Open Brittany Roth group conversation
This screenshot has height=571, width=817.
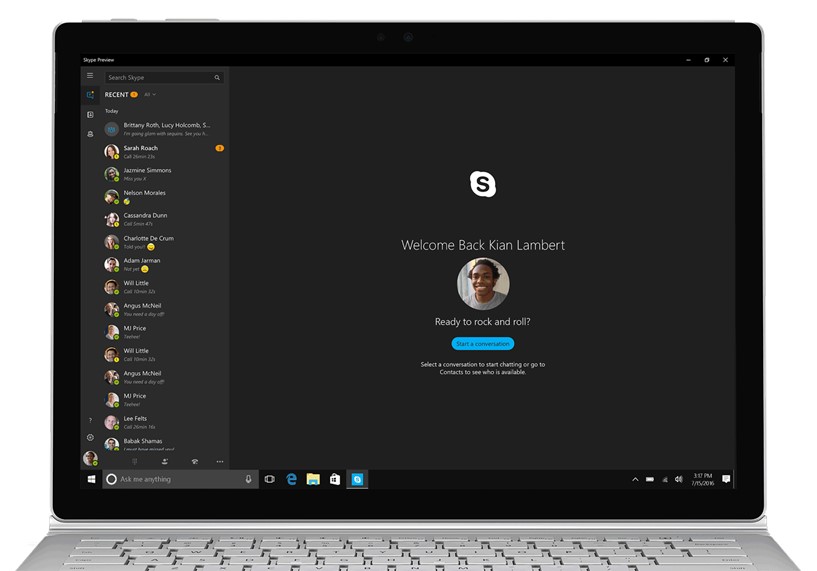coord(164,129)
